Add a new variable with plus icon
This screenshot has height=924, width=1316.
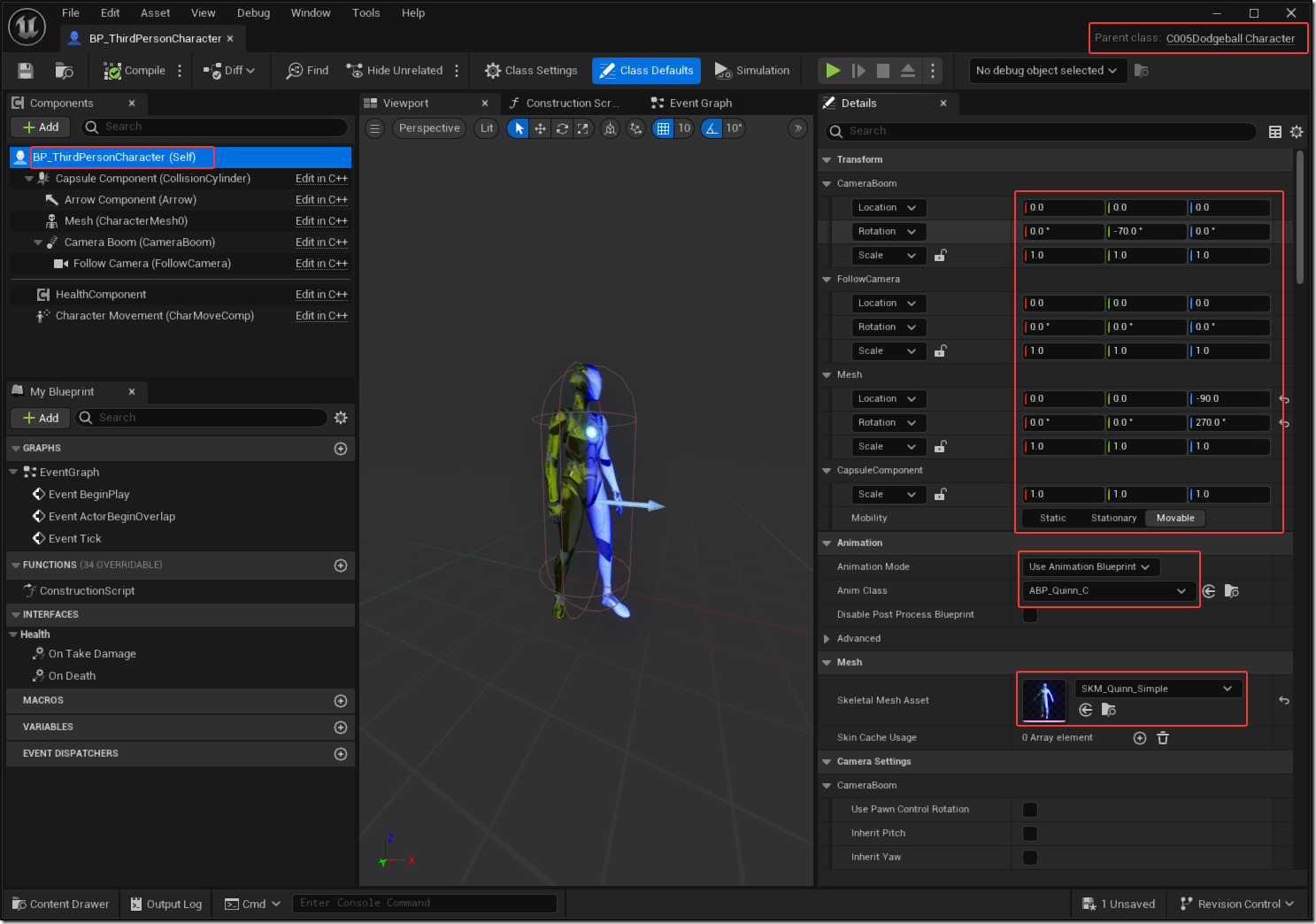coord(341,728)
